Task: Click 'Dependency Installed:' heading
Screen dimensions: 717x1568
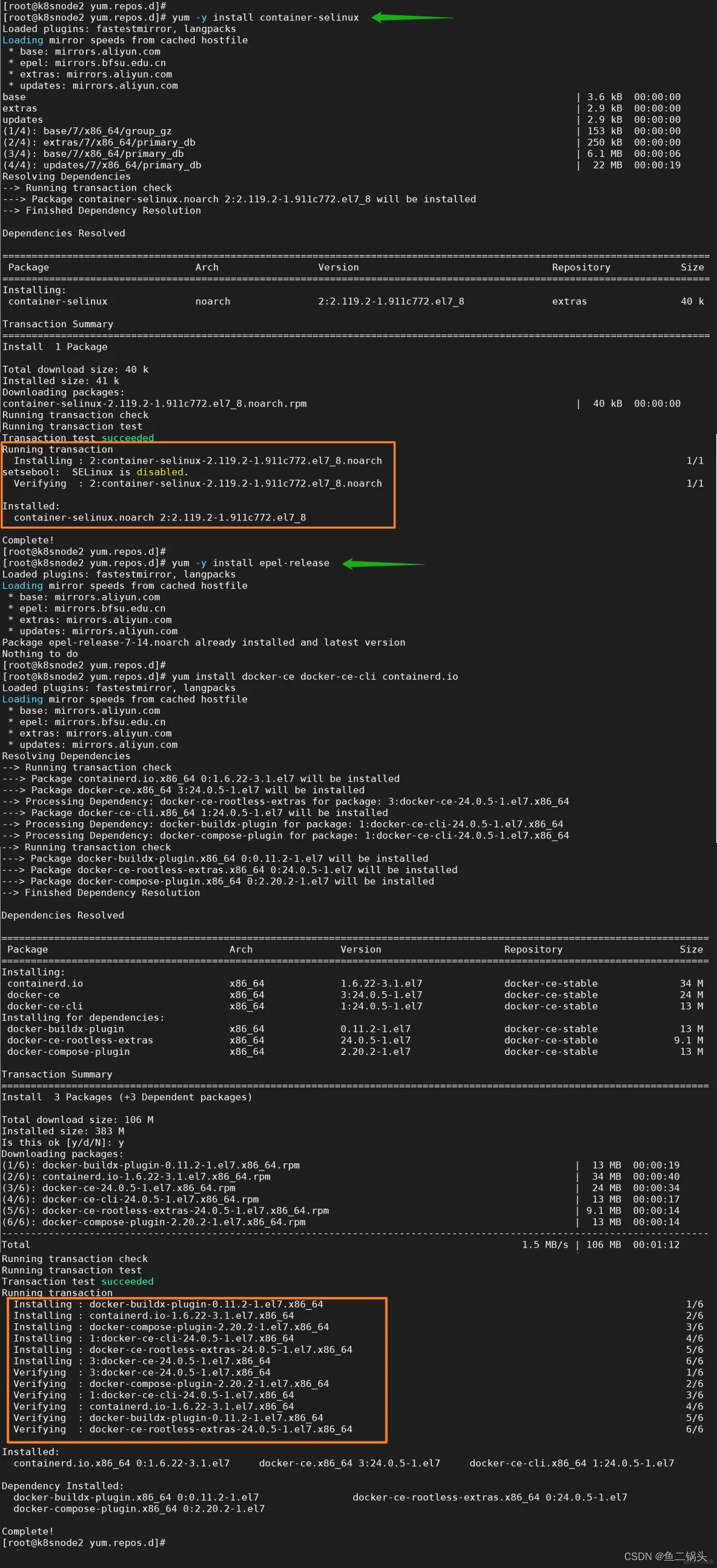Action: [x=62, y=1486]
